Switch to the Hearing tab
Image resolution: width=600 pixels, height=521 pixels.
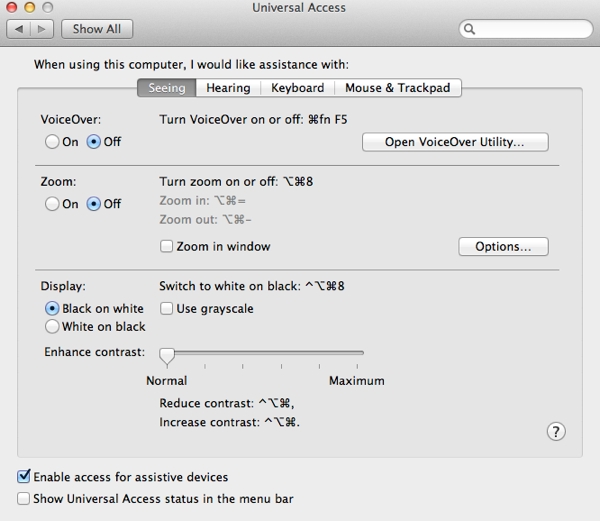[x=228, y=88]
